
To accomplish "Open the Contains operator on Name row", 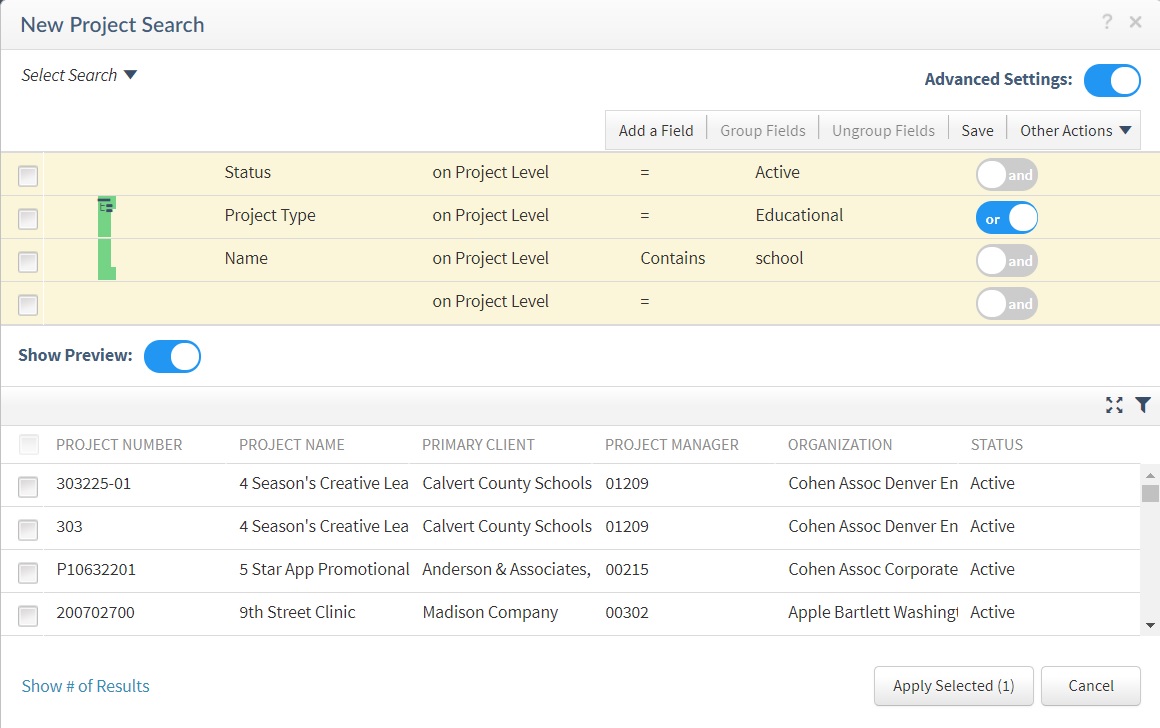I will (672, 258).
